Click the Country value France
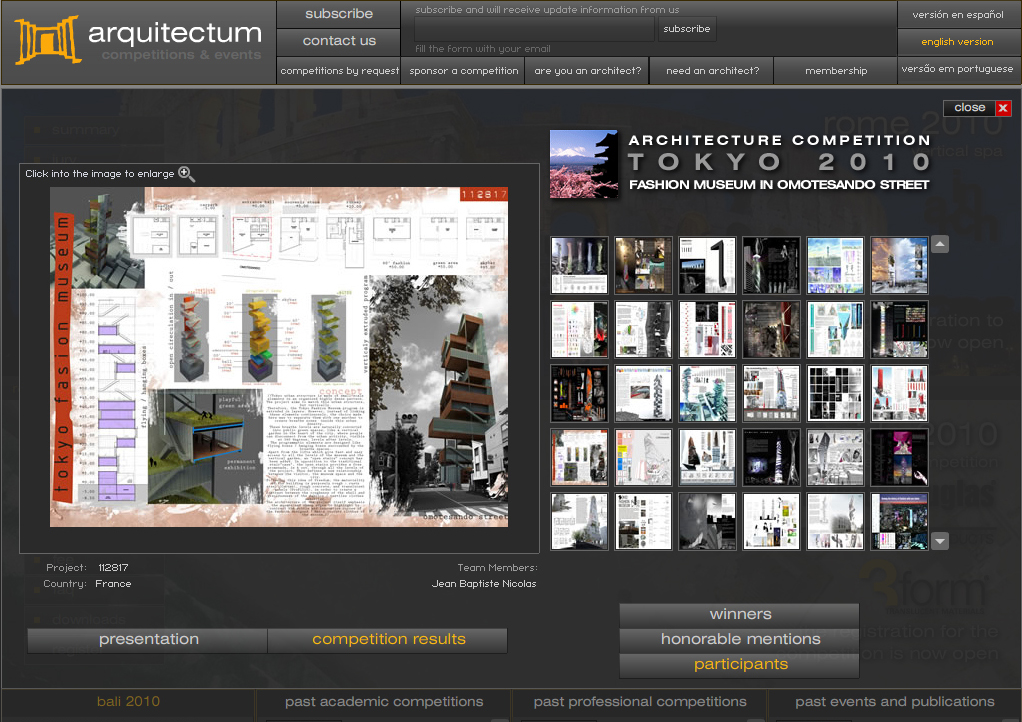Screen dimensions: 1022x722 pyautogui.click(x=113, y=584)
